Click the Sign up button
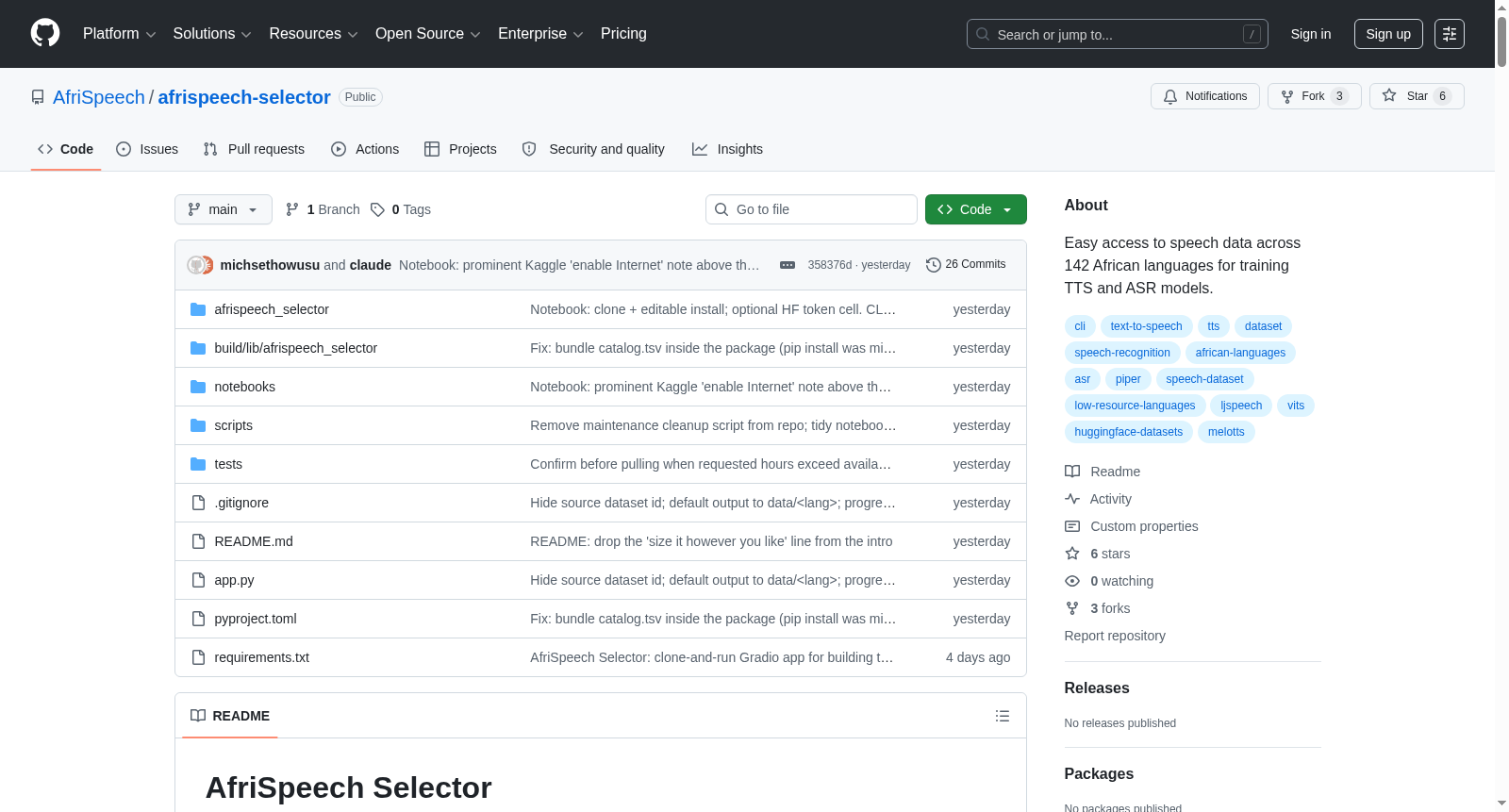1509x812 pixels. click(1388, 34)
